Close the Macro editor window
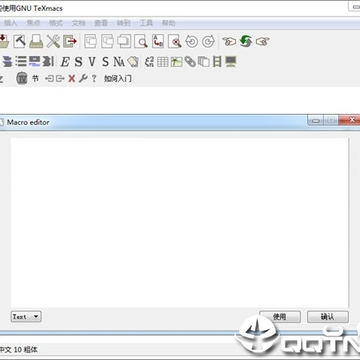Screen dimensions: 360x360 click(x=350, y=120)
